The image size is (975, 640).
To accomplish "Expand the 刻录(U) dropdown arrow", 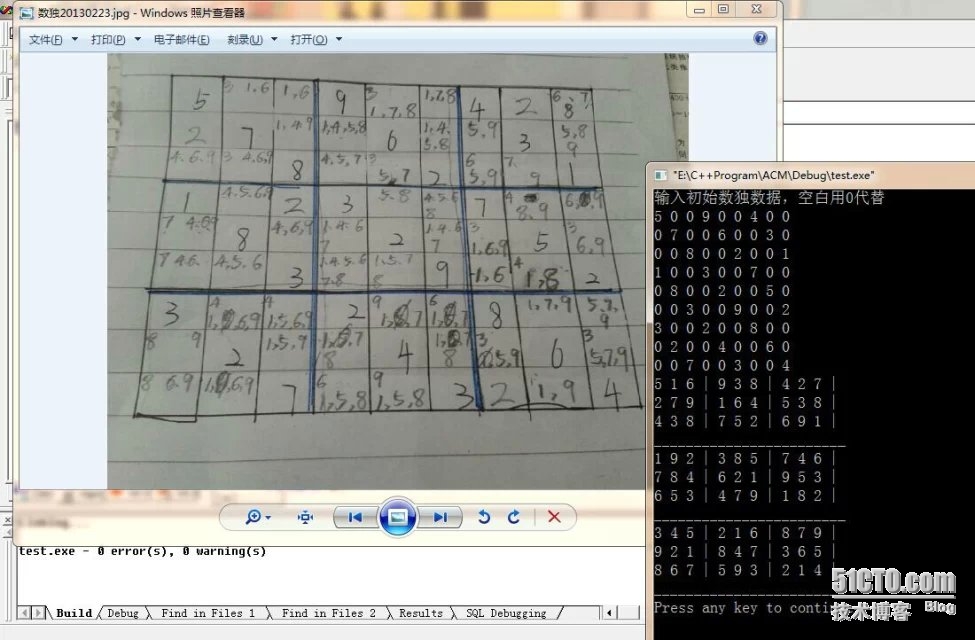I will [x=274, y=39].
